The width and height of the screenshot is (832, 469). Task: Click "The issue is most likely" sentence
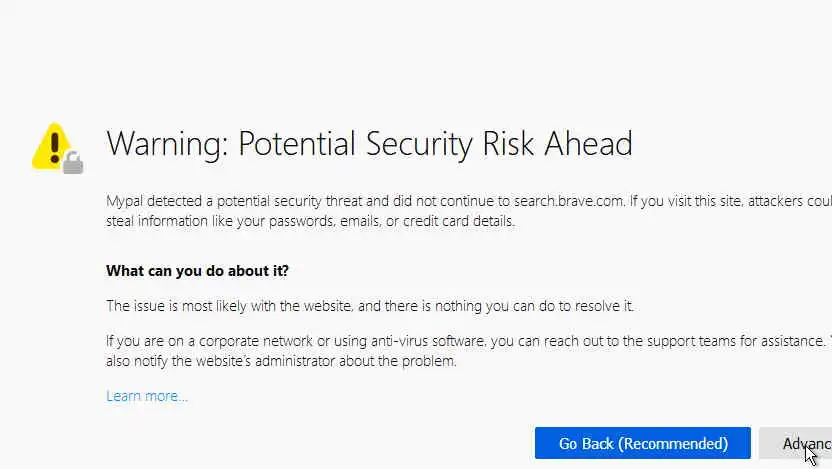coord(182,306)
